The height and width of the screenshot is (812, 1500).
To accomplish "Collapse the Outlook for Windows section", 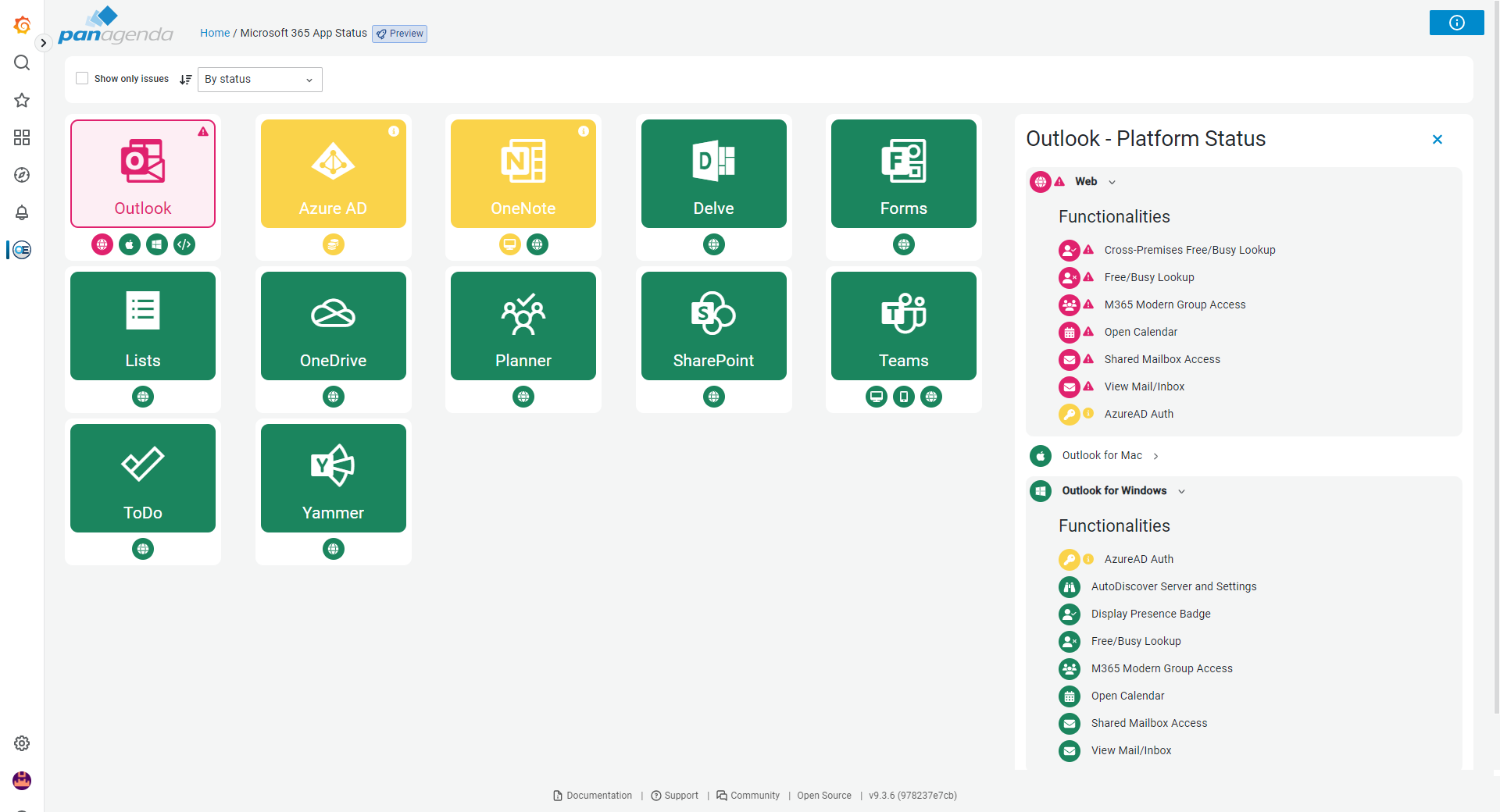I will (x=1181, y=491).
